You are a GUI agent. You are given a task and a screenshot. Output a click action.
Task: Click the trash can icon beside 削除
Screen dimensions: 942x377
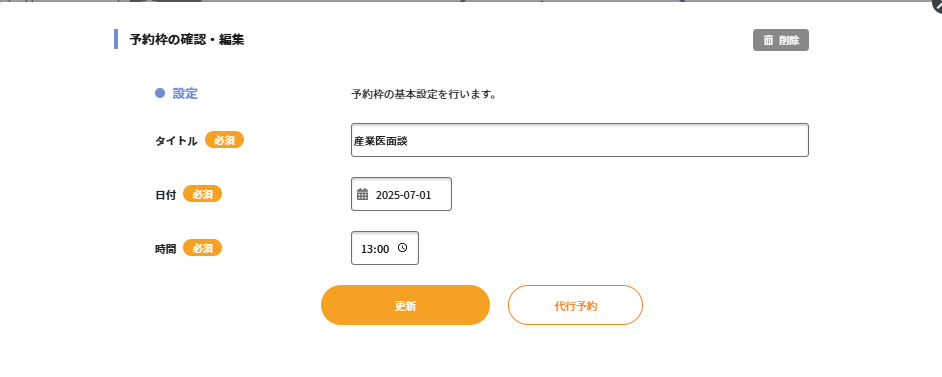coord(768,40)
